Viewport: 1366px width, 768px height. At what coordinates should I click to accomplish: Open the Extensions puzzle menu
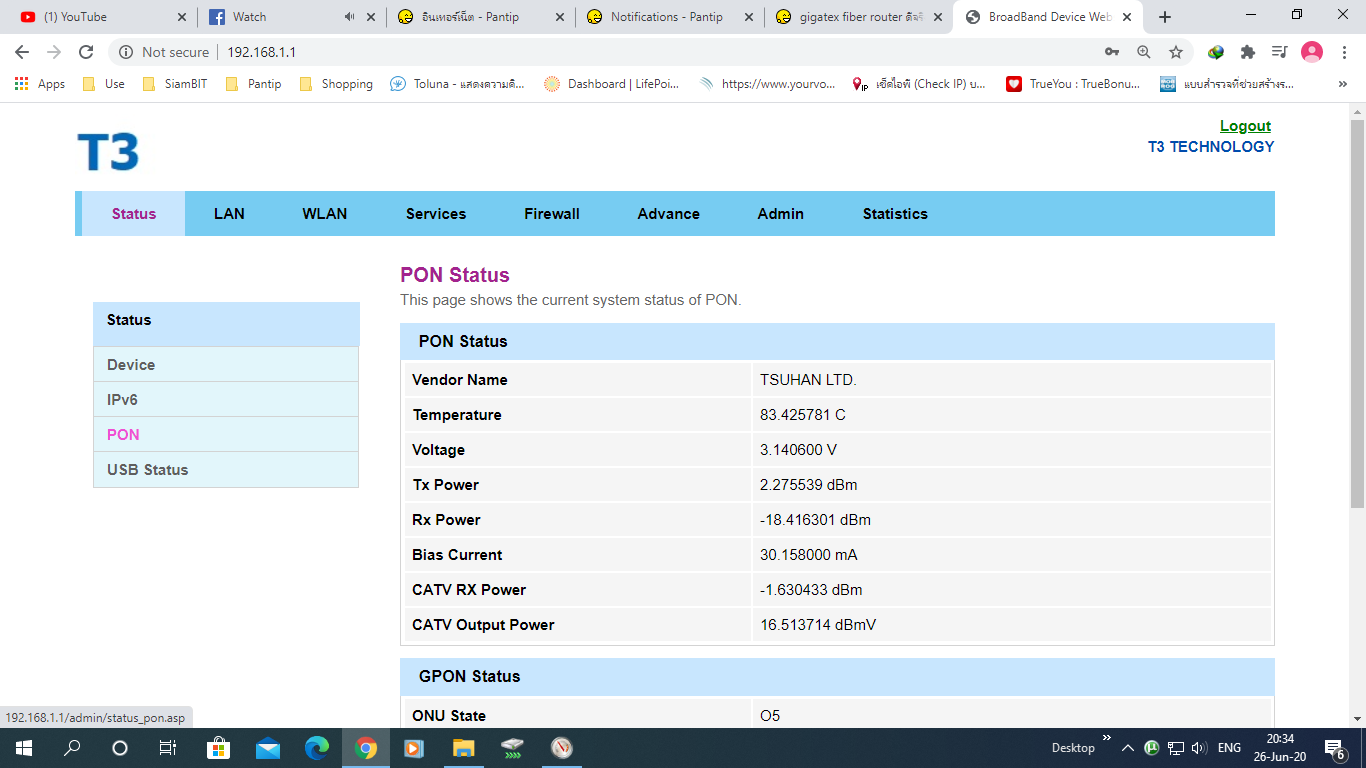(1248, 52)
